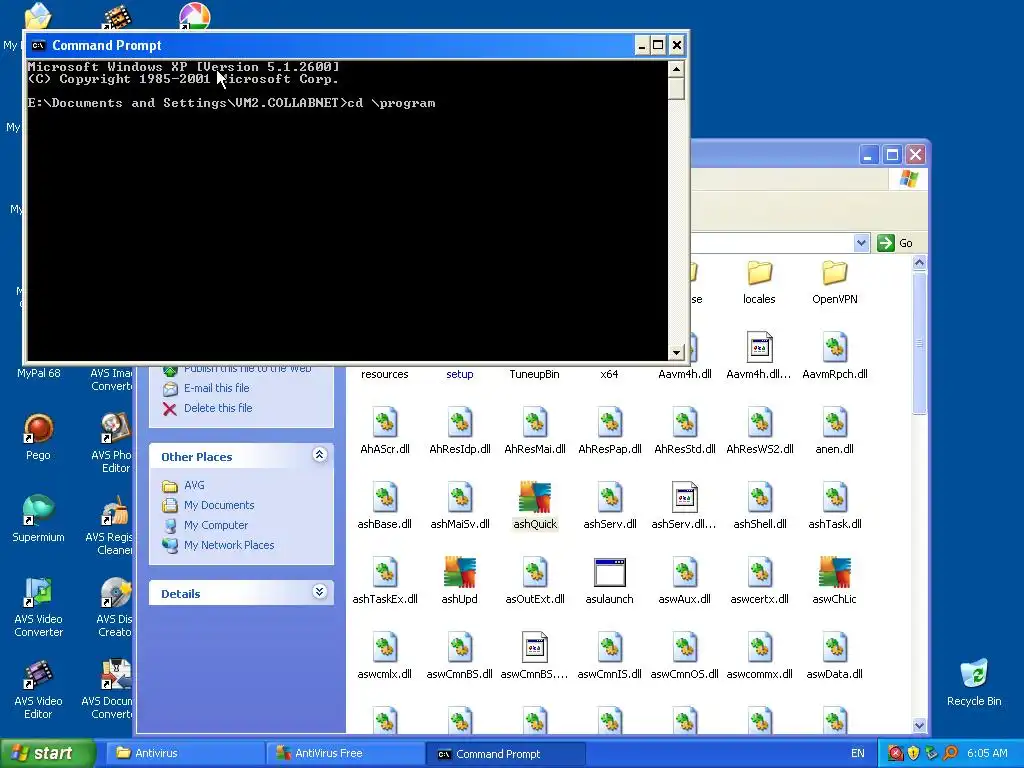Open the locales folder in Explorer

[x=760, y=273]
